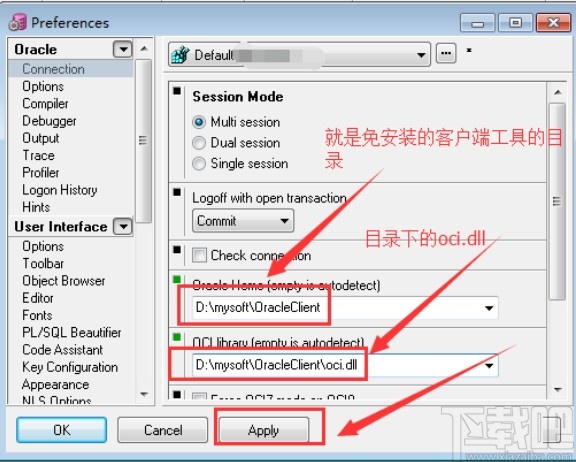Image resolution: width=576 pixels, height=462 pixels.
Task: Open the Logon History preferences page
Action: click(x=60, y=190)
